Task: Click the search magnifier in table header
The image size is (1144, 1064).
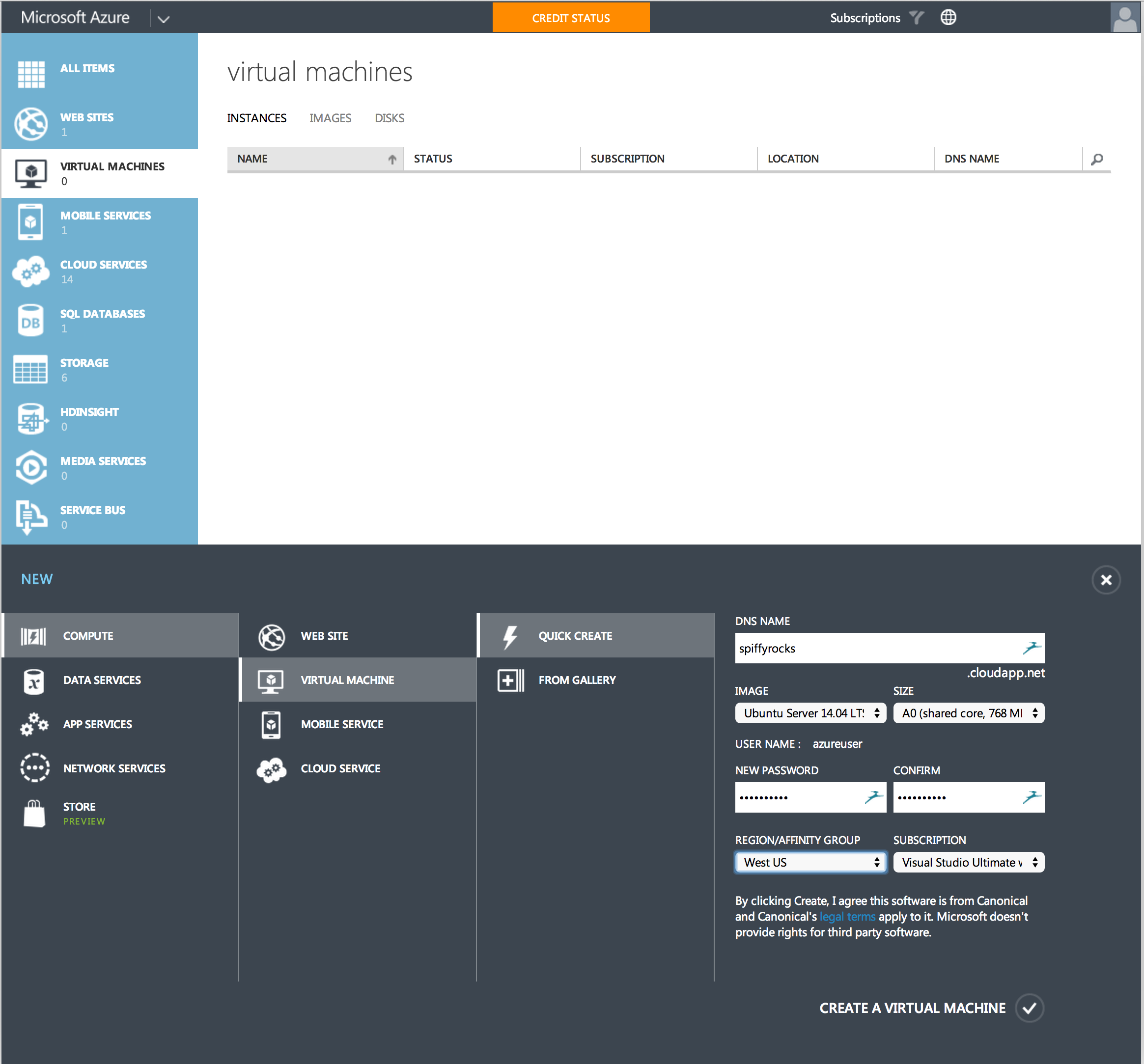Action: pos(1097,159)
